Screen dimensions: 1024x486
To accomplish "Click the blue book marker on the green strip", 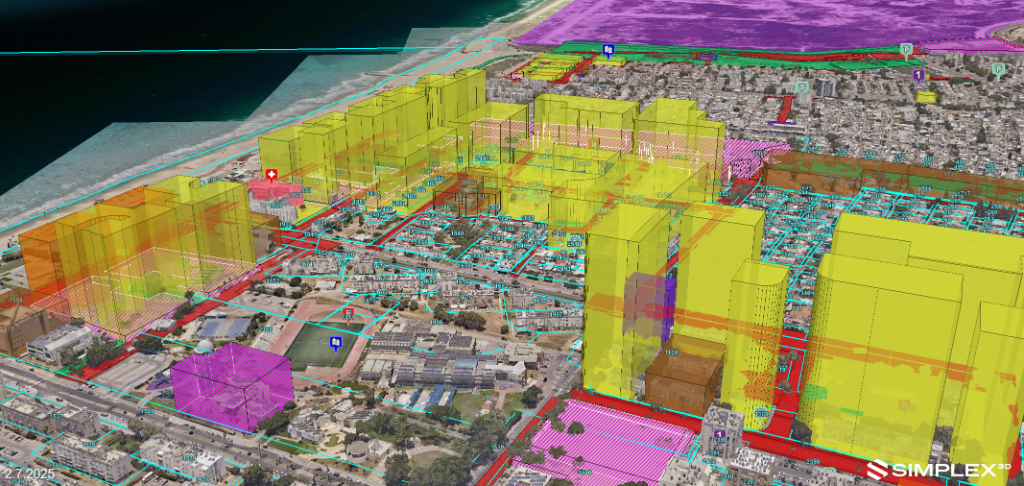I will click(x=608, y=50).
